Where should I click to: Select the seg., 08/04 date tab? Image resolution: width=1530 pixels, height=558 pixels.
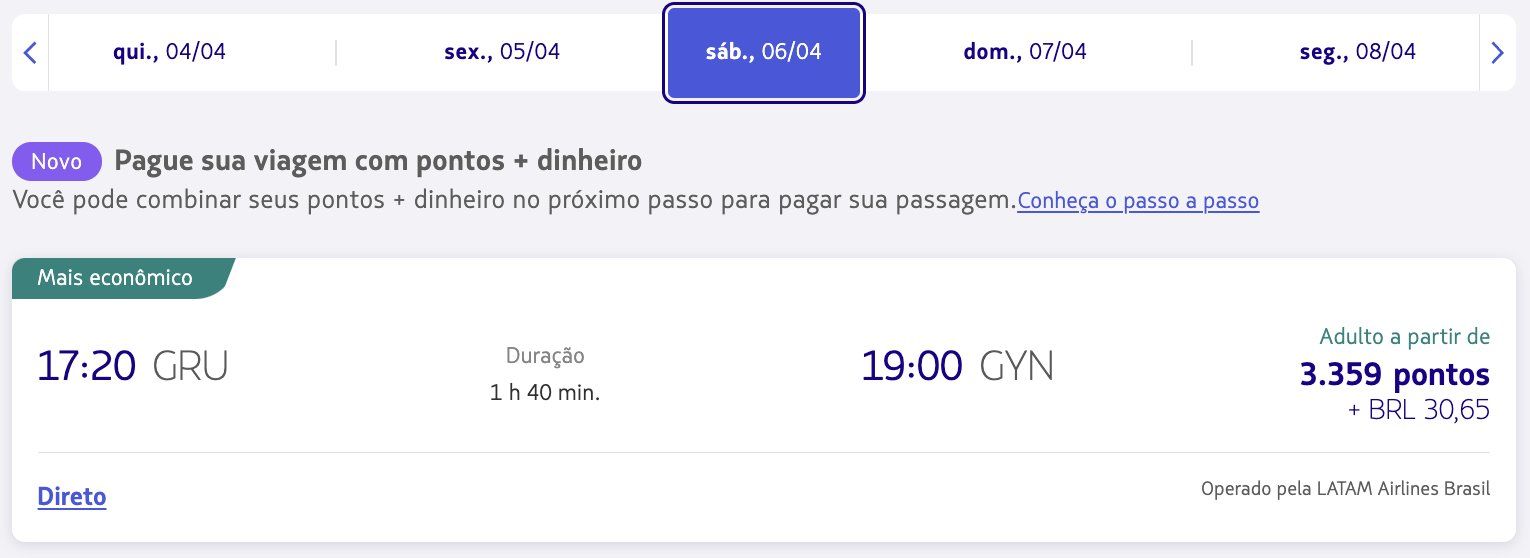(1357, 52)
